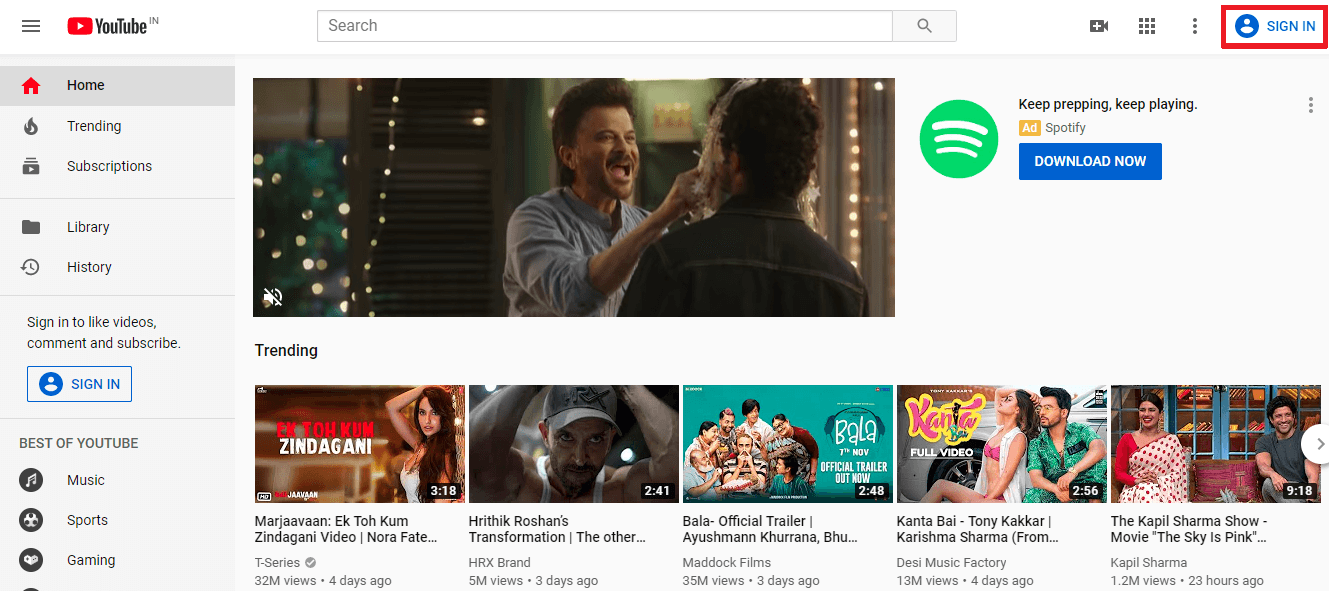Image resolution: width=1329 pixels, height=591 pixels.
Task: Play the featured ad video
Action: click(574, 197)
